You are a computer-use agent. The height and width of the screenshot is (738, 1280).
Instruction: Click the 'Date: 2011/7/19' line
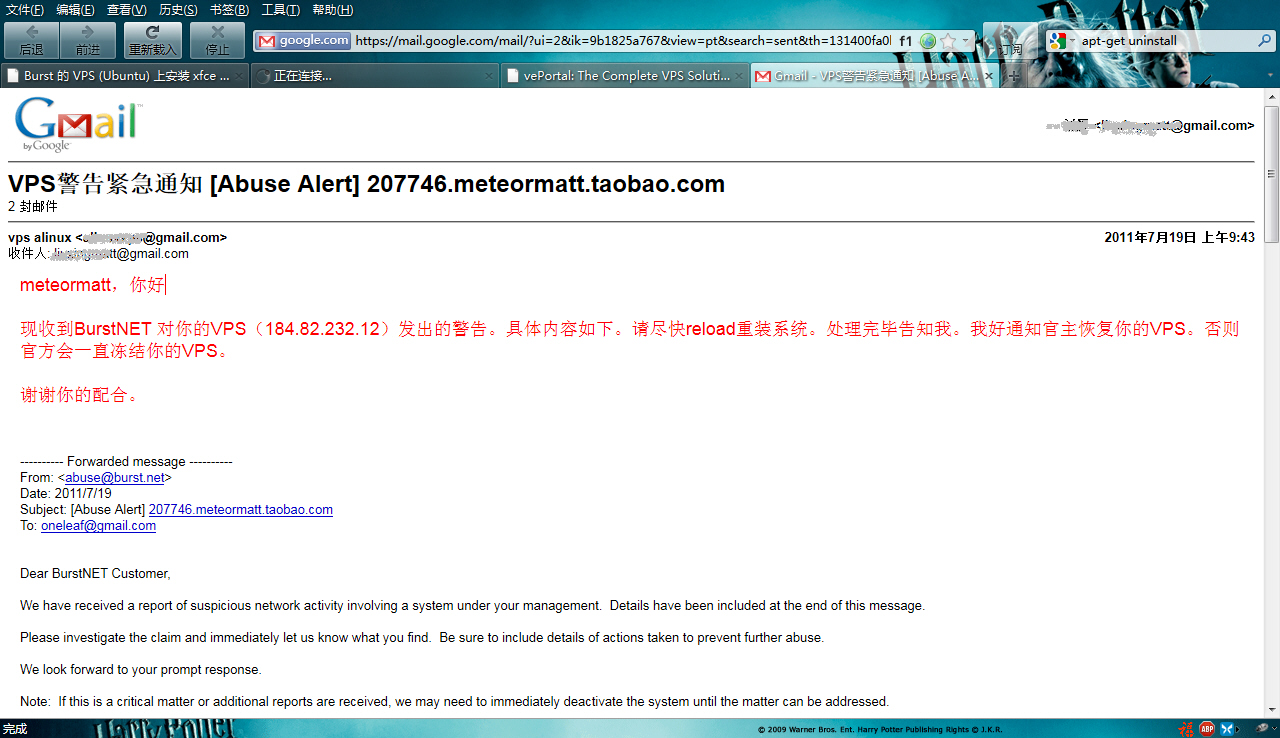pos(66,494)
